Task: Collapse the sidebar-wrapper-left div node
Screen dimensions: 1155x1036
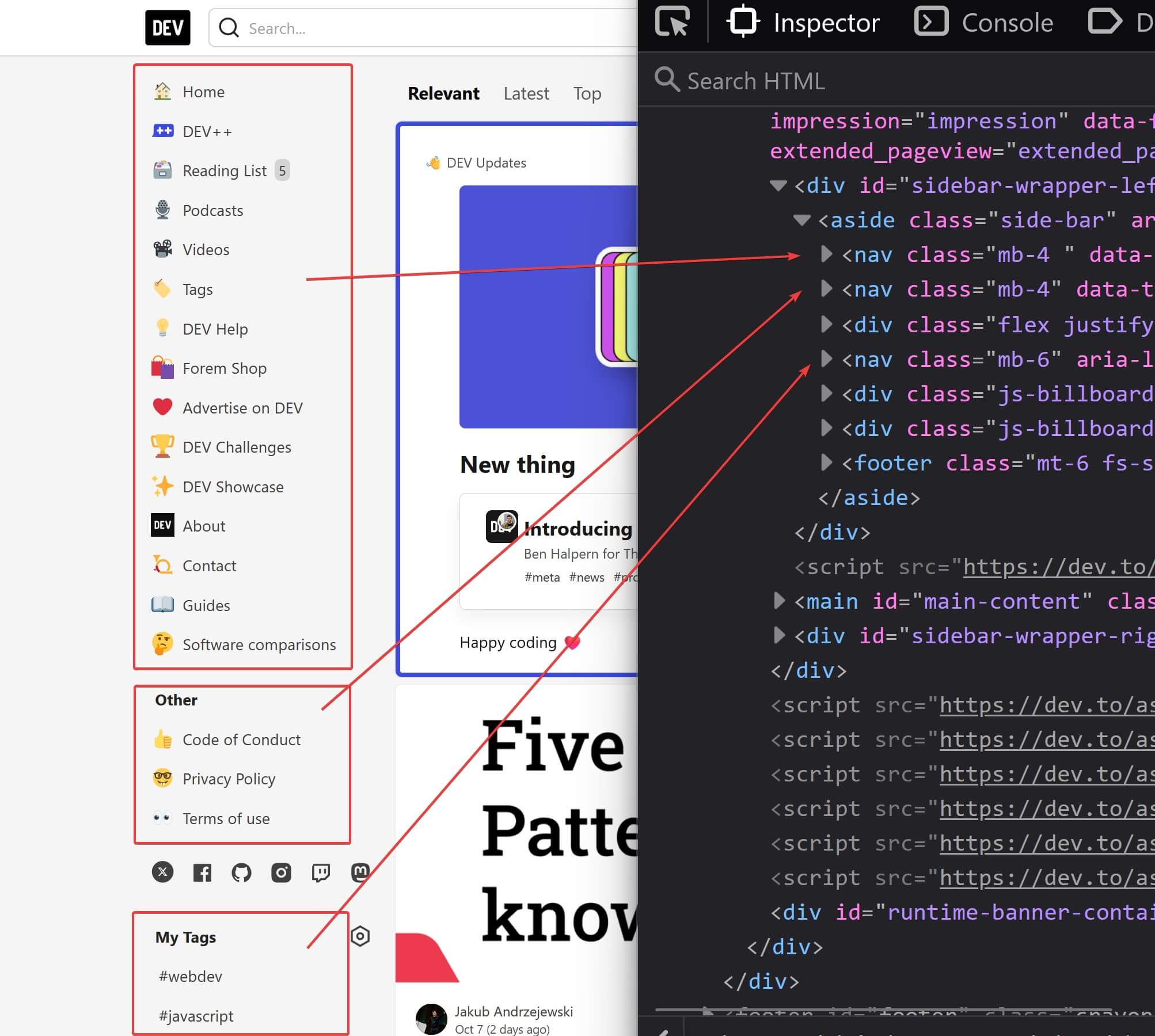Action: coord(778,185)
